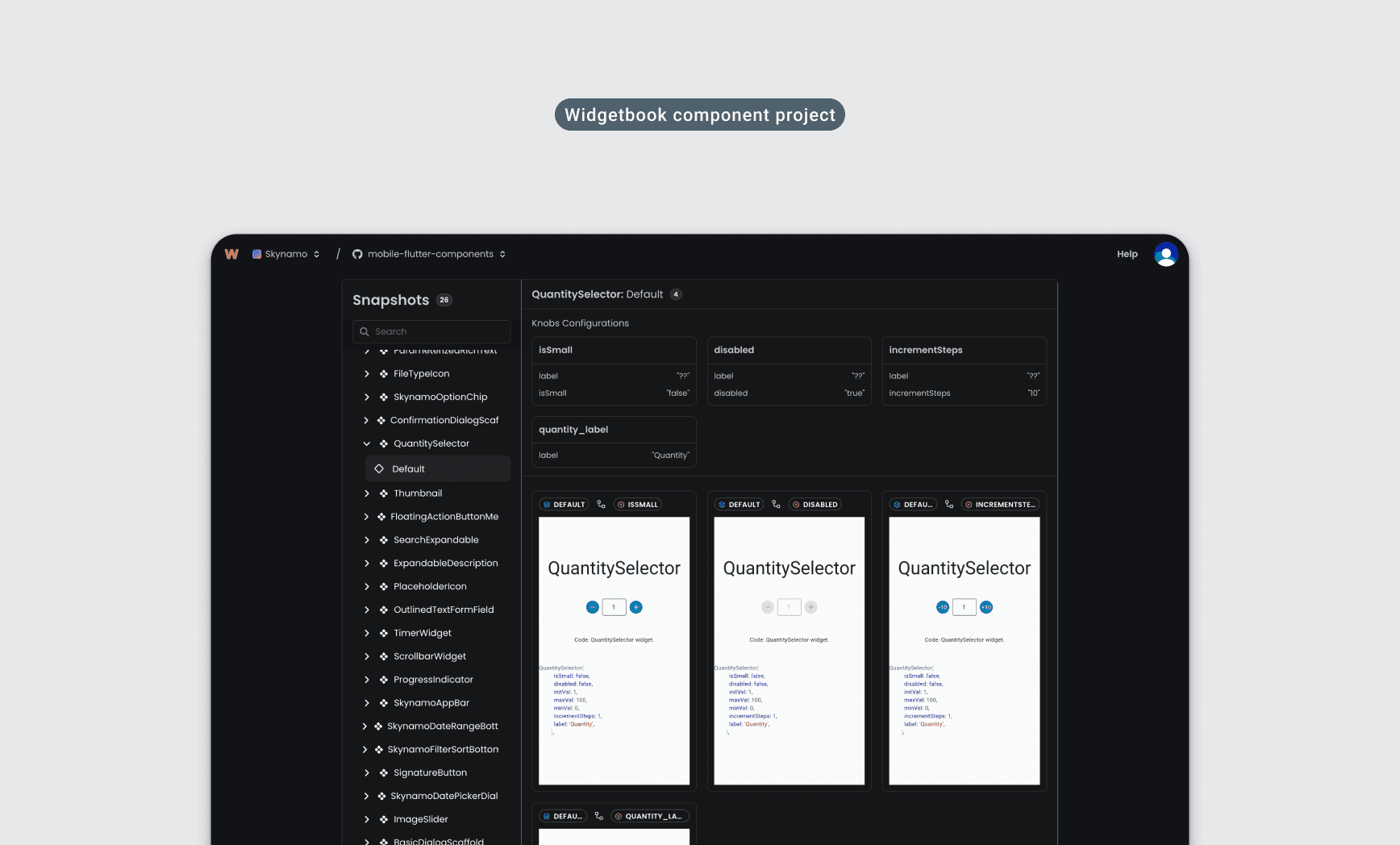This screenshot has width=1400, height=845.
Task: Click the ExpandableDescription component icon
Action: (384, 564)
